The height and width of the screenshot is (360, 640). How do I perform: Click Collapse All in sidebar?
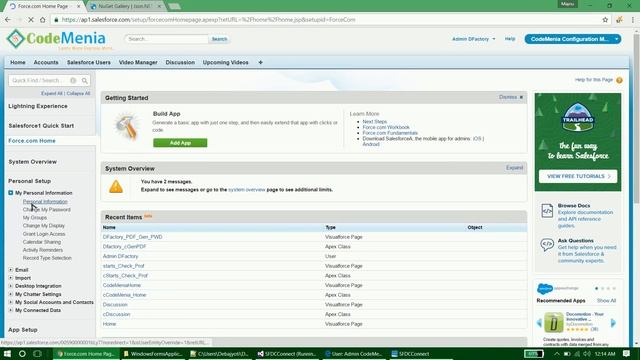tap(78, 93)
